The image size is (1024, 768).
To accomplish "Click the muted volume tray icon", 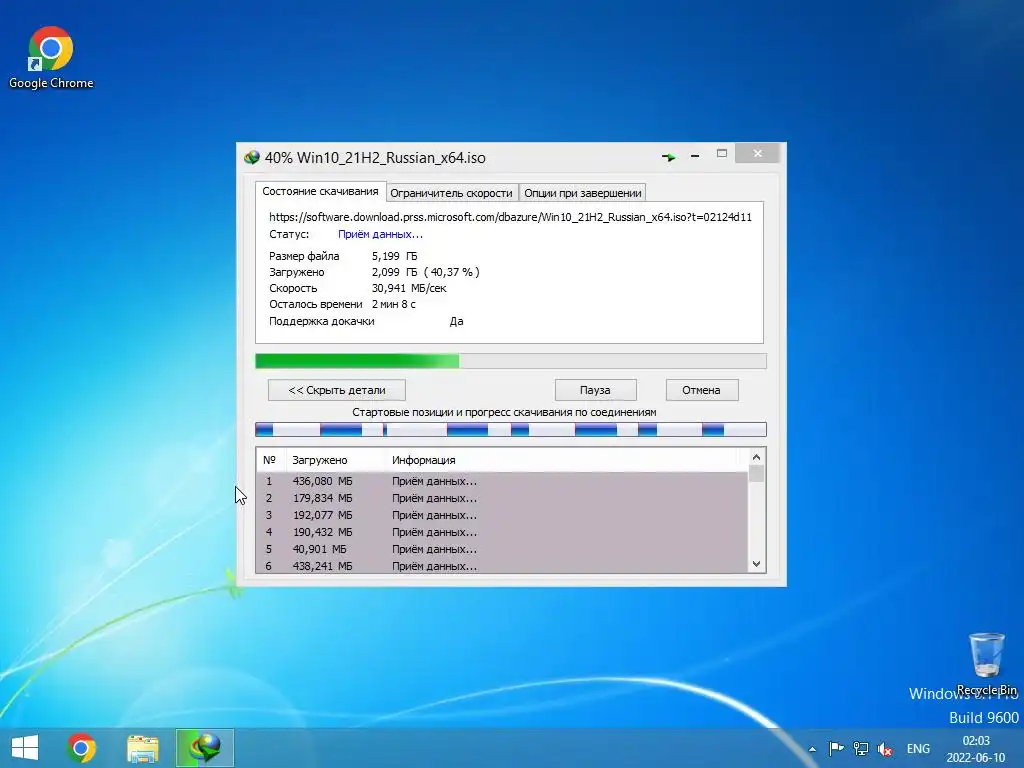I will coord(885,748).
